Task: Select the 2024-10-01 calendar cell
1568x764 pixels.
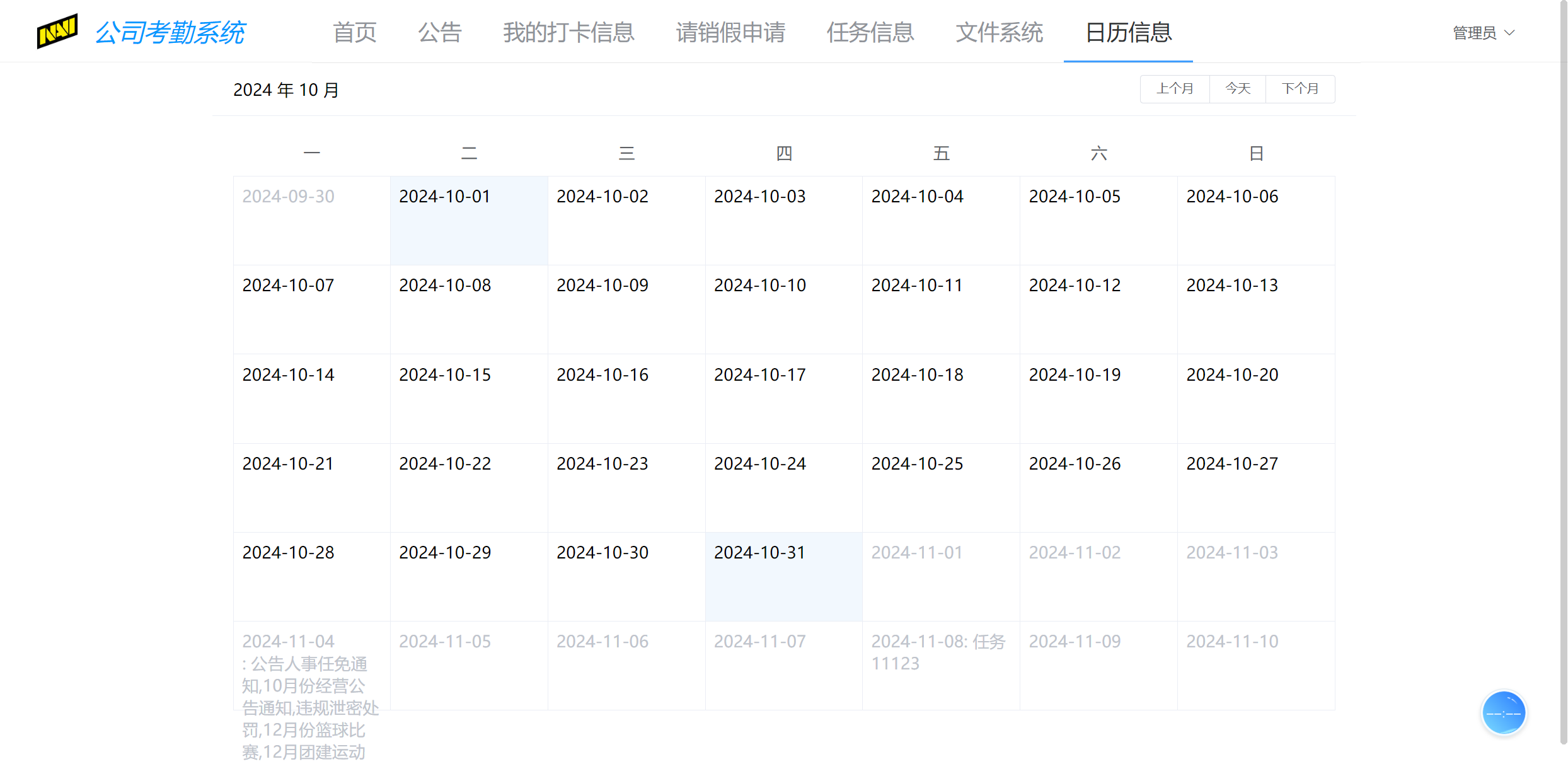Action: click(x=469, y=220)
